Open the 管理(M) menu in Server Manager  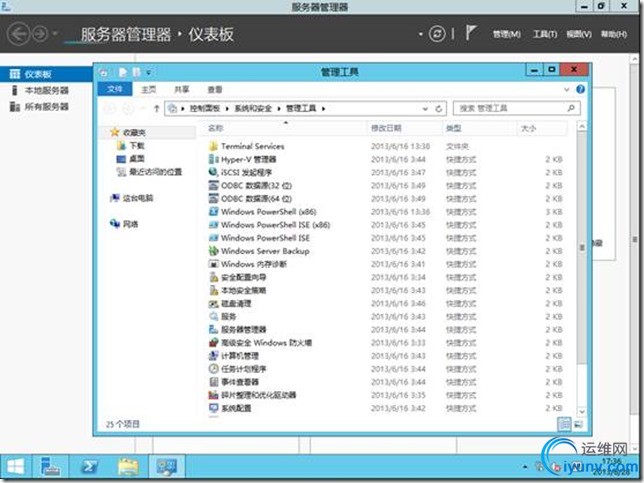[x=507, y=34]
